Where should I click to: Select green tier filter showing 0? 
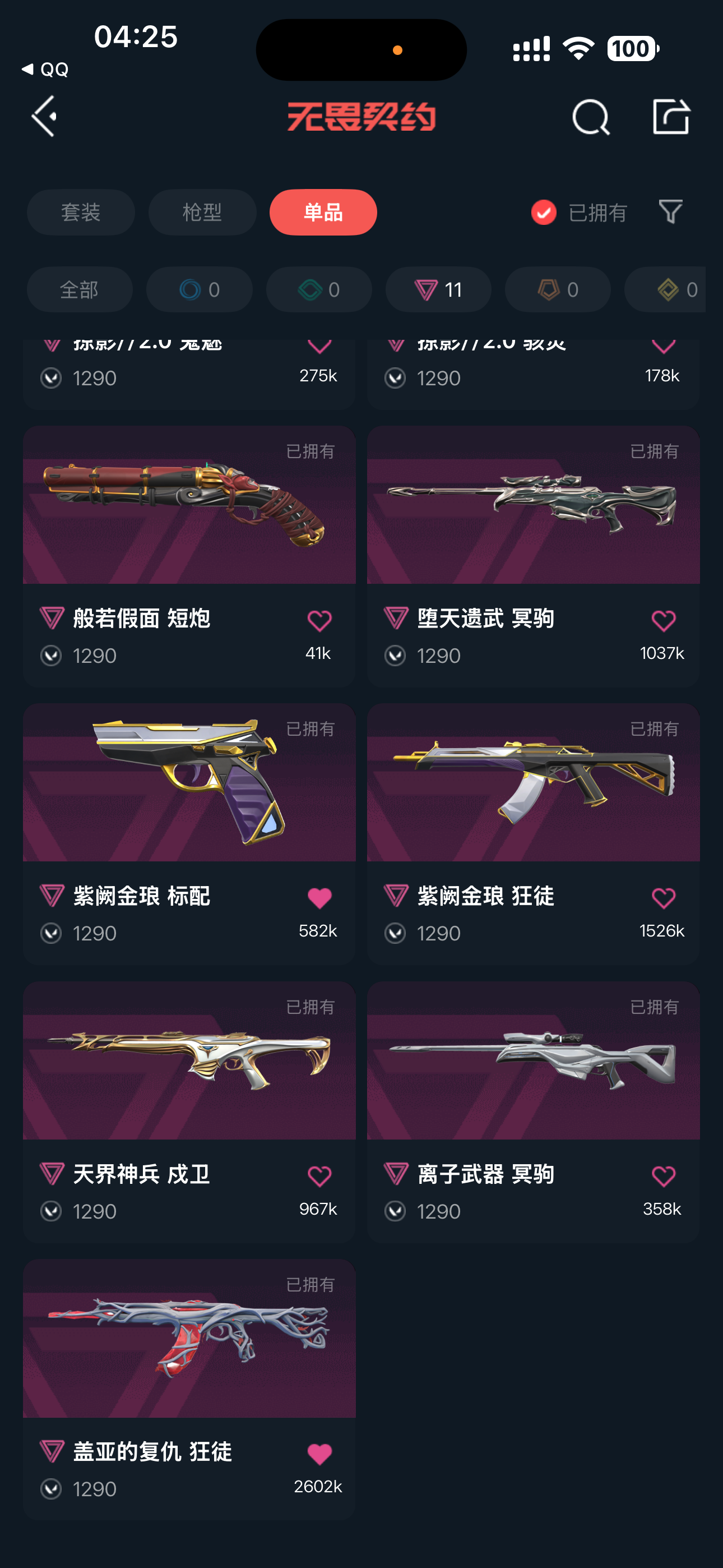click(x=319, y=289)
